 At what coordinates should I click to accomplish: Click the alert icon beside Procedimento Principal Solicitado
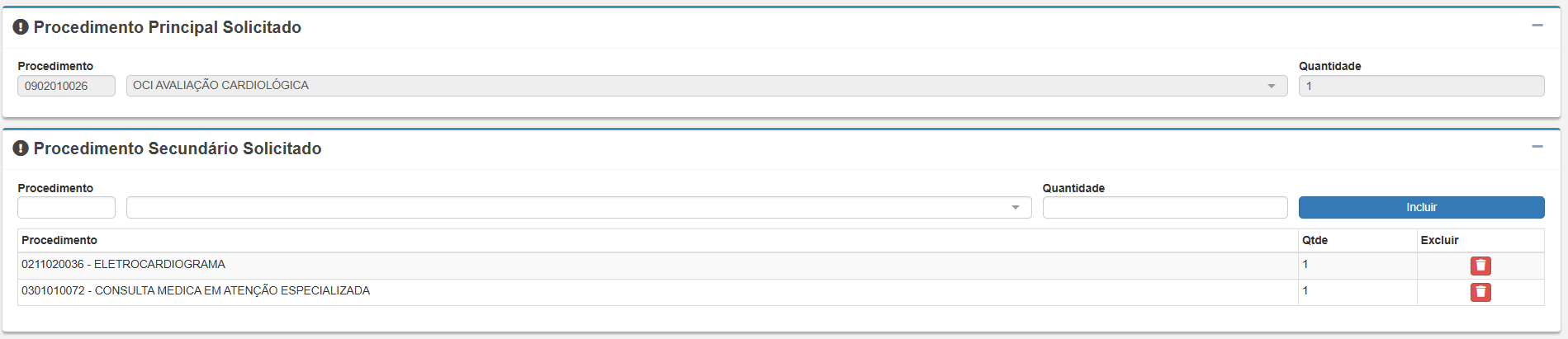(21, 27)
